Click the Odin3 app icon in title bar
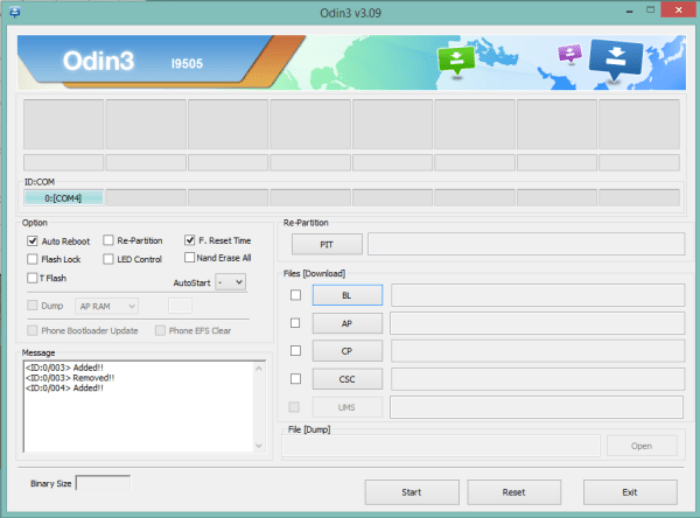This screenshot has width=700, height=518. (14, 12)
